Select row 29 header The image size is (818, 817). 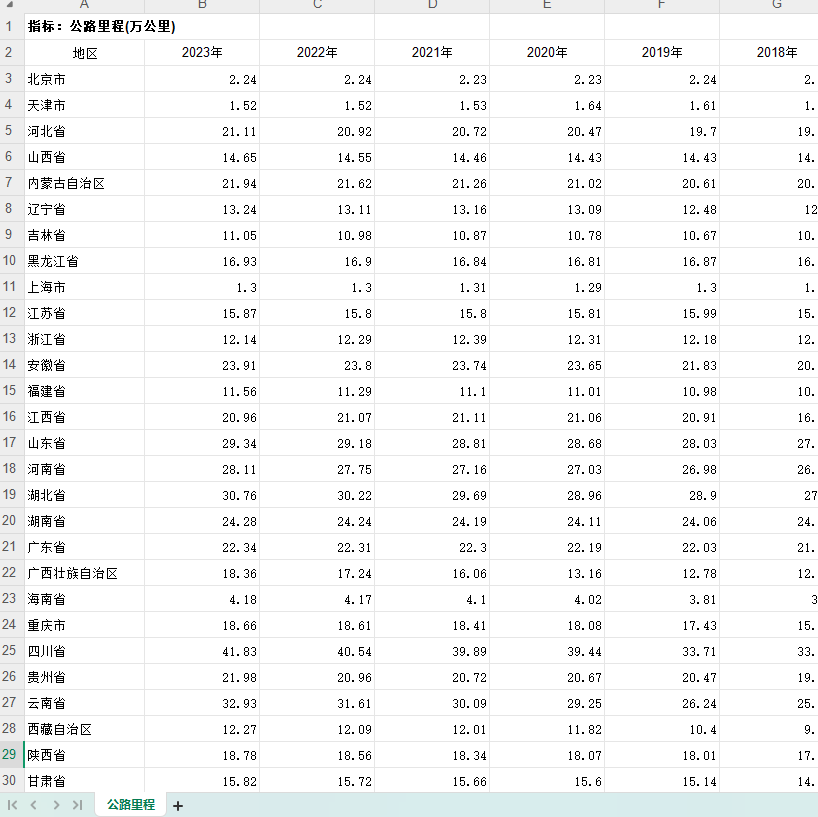pyautogui.click(x=11, y=754)
